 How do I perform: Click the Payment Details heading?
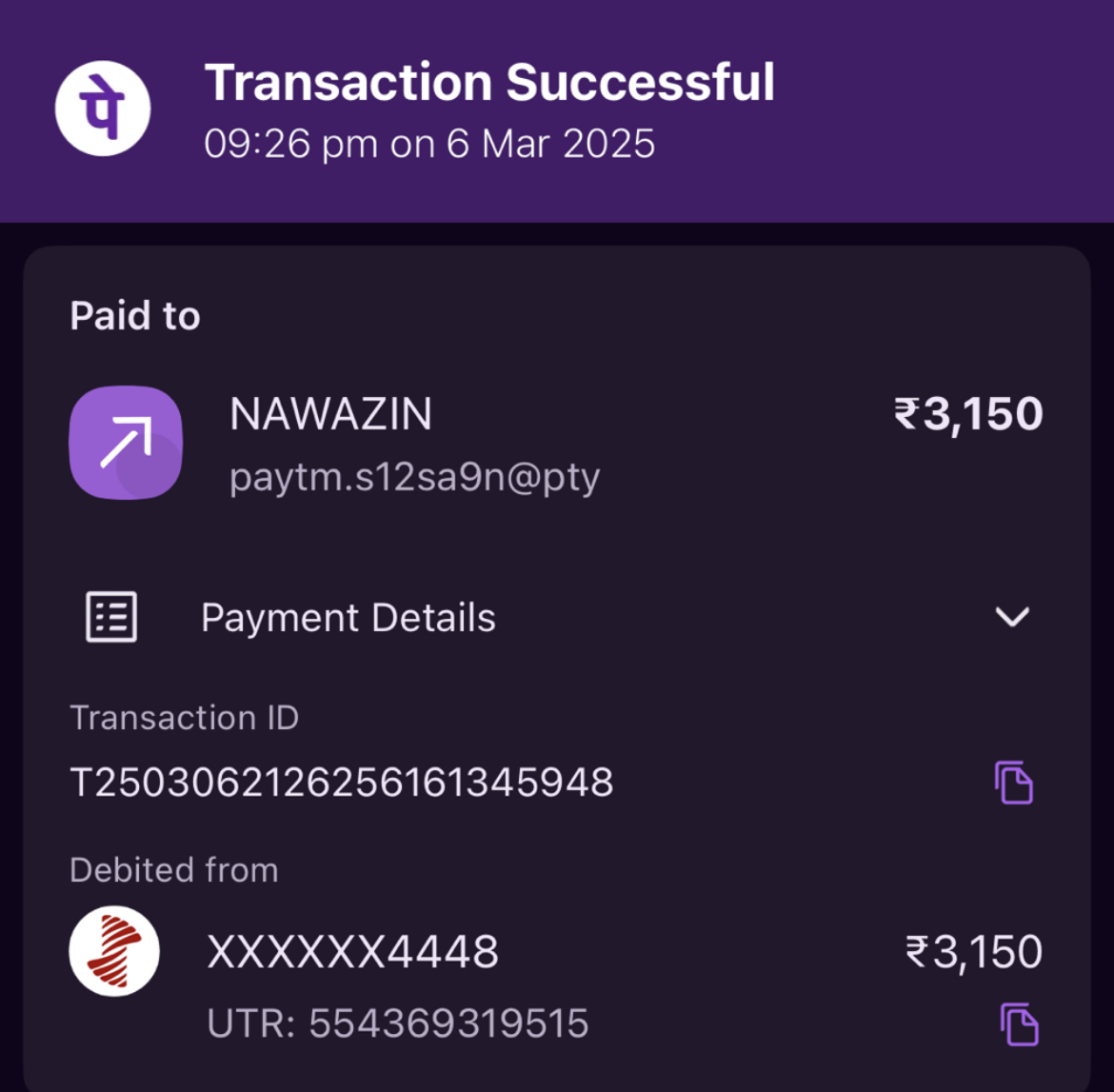click(x=348, y=618)
